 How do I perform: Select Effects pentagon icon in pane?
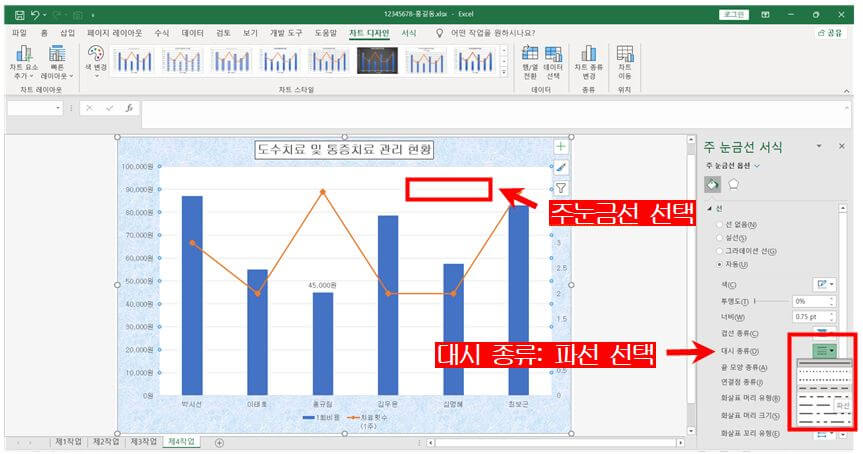coord(733,184)
